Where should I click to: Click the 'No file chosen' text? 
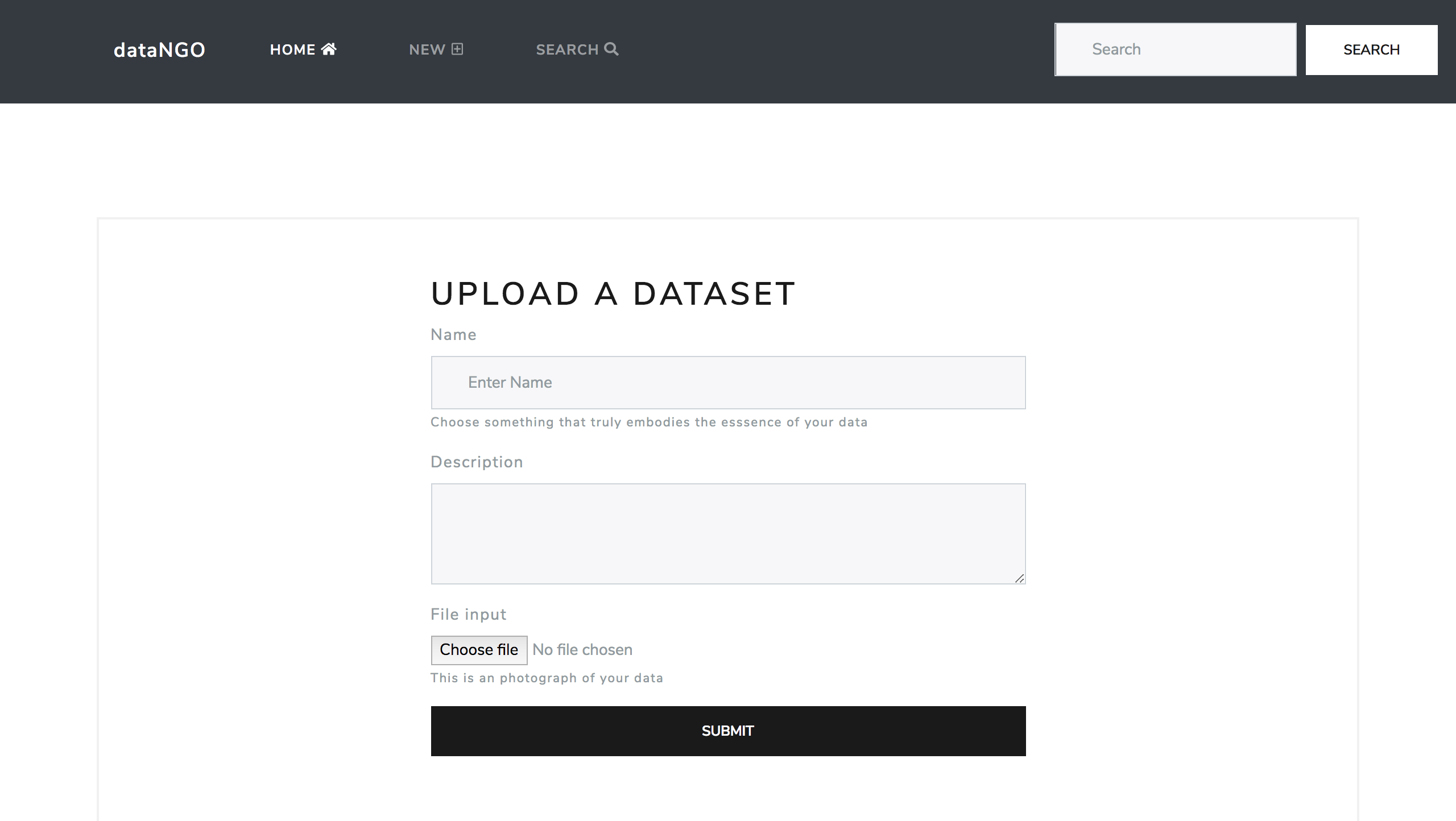click(x=582, y=650)
